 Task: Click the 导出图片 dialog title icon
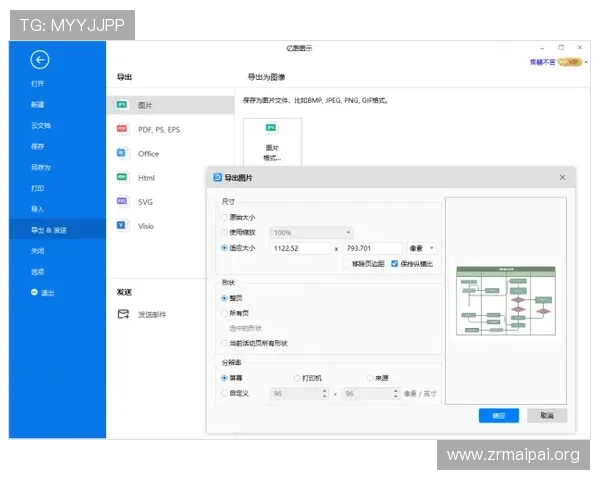(x=217, y=177)
